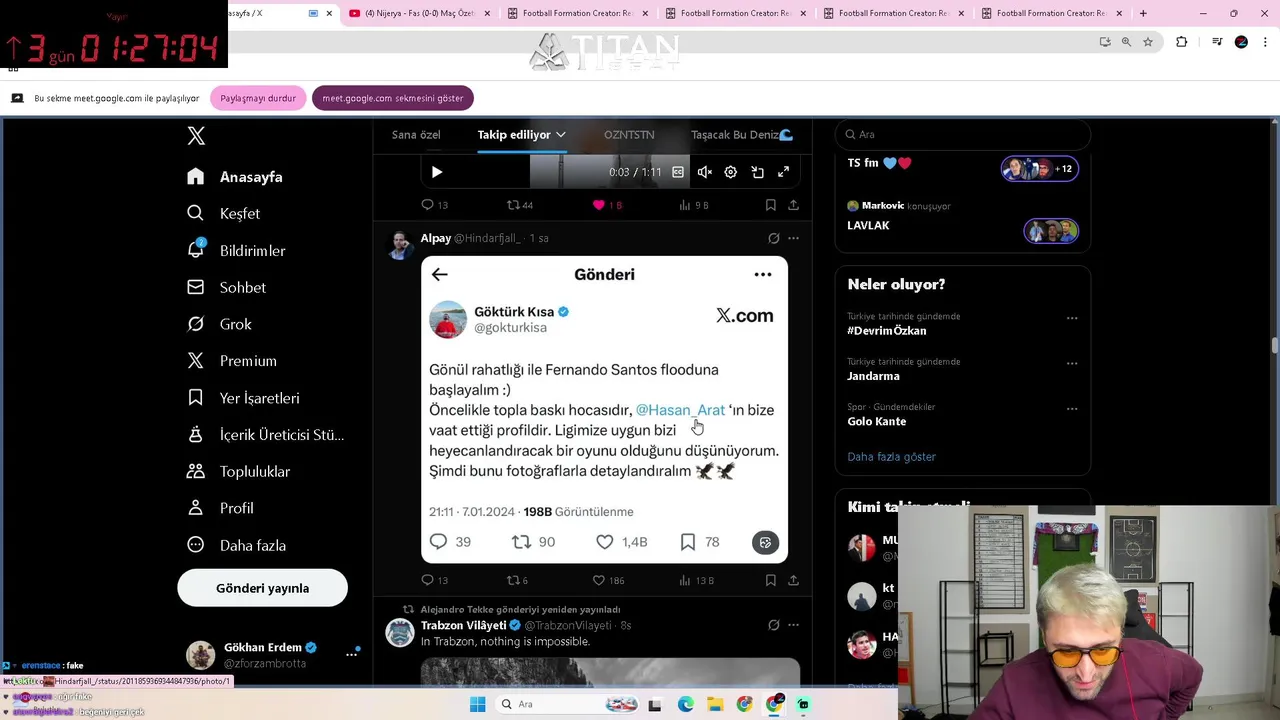This screenshot has width=1280, height=720.
Task: Open Grok icon on Trabzon Vilayeti post
Action: (x=773, y=625)
